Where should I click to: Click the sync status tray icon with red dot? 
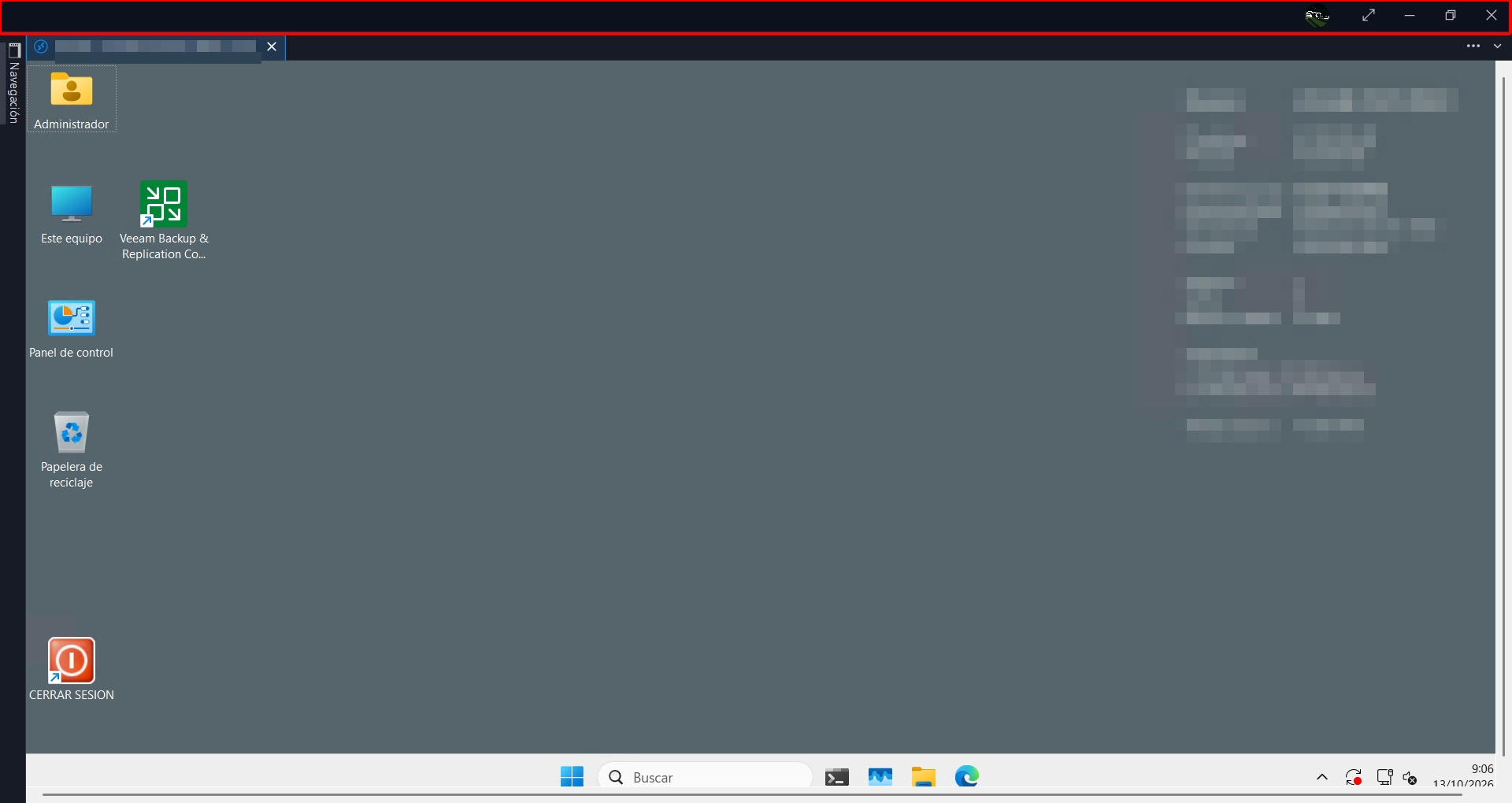point(1354,778)
